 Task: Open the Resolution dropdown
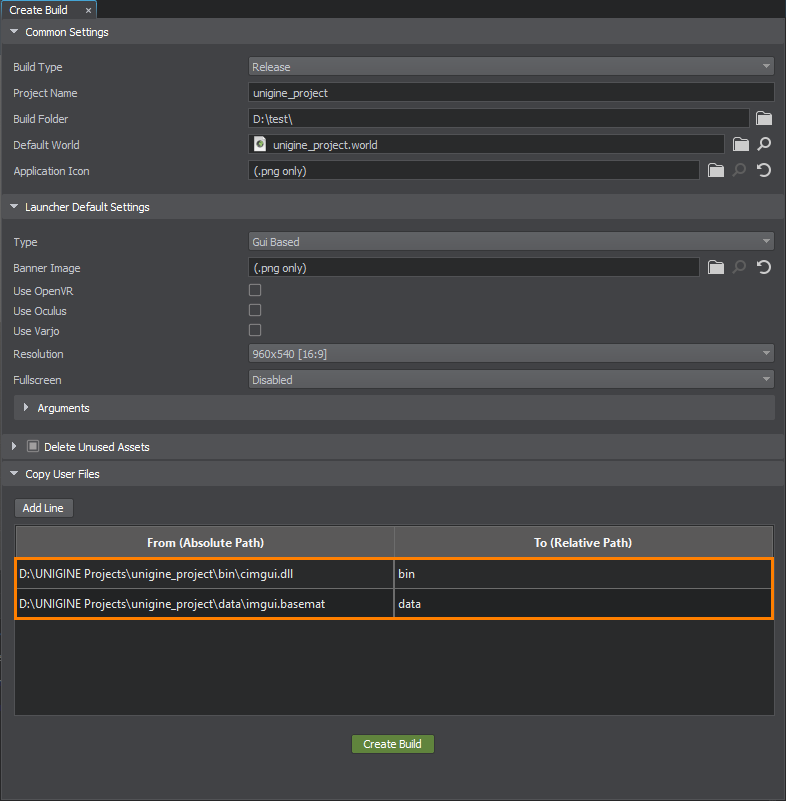click(x=511, y=354)
